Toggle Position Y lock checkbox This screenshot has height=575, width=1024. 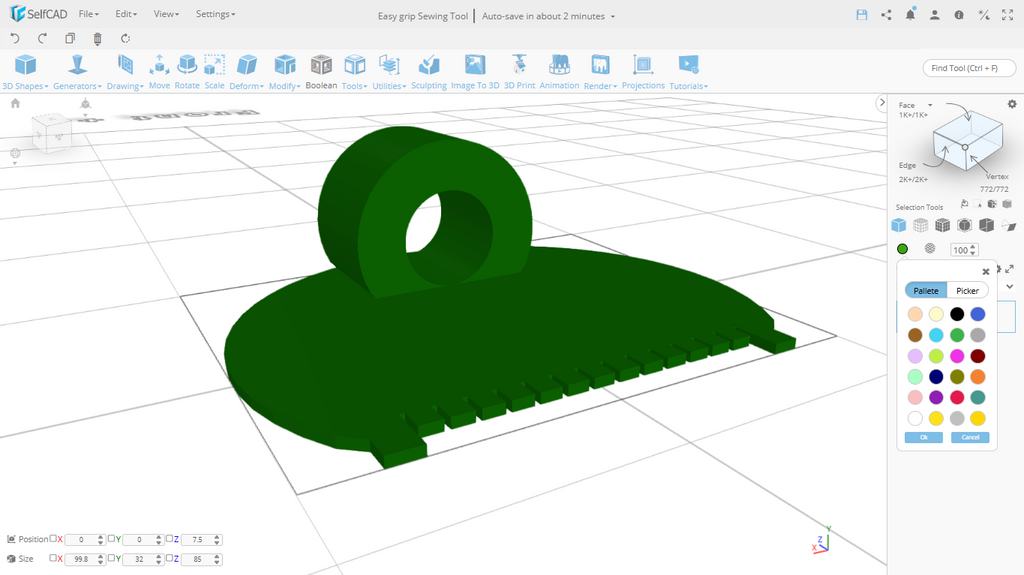pos(112,538)
